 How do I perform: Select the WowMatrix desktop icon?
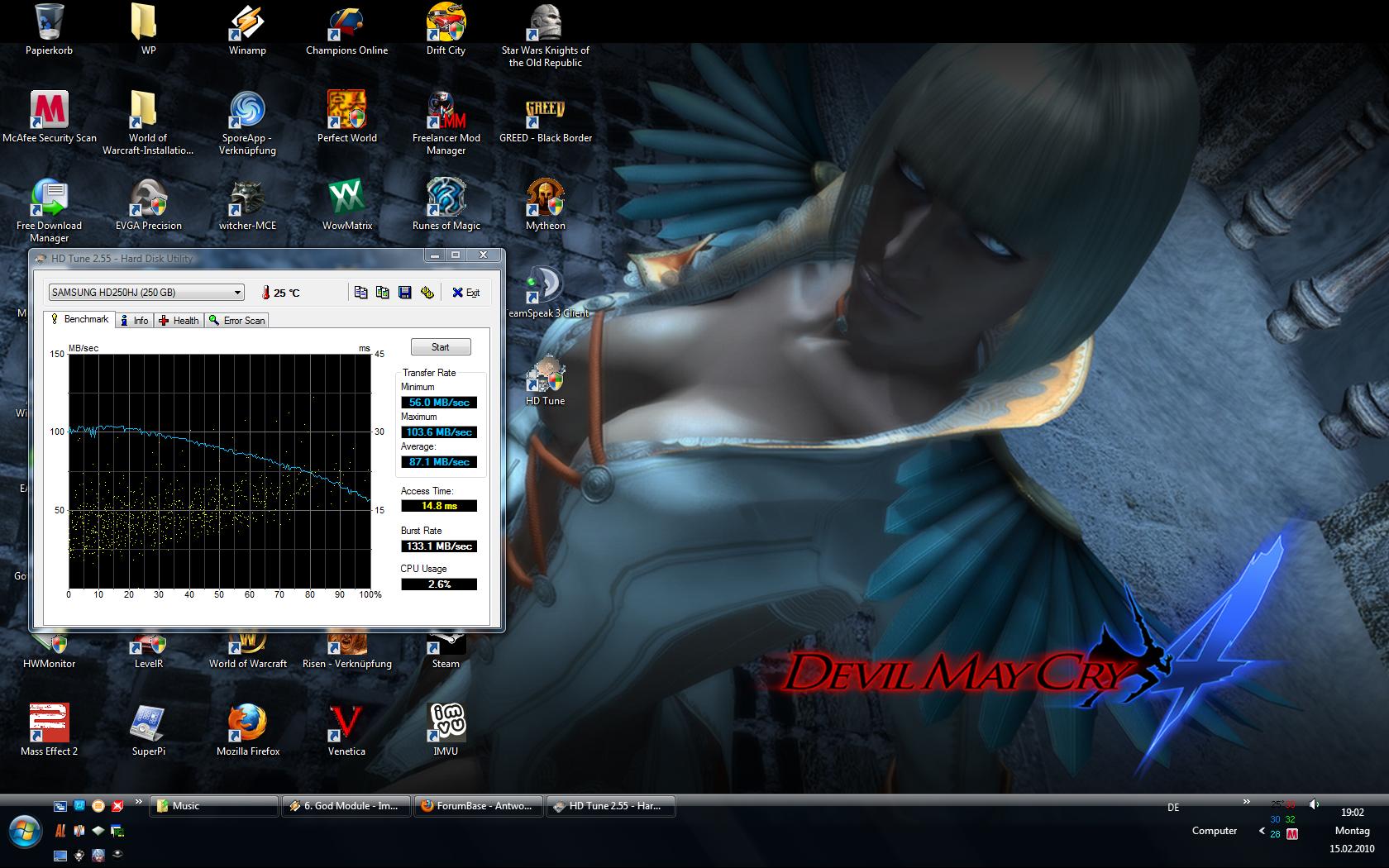pos(347,205)
